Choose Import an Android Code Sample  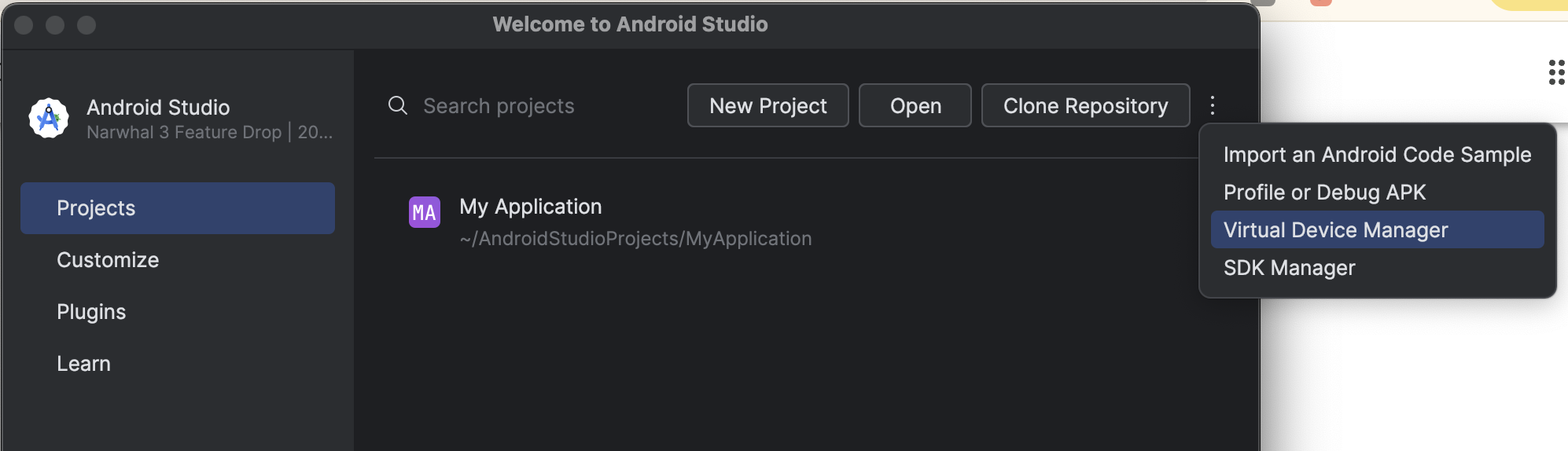(1377, 155)
